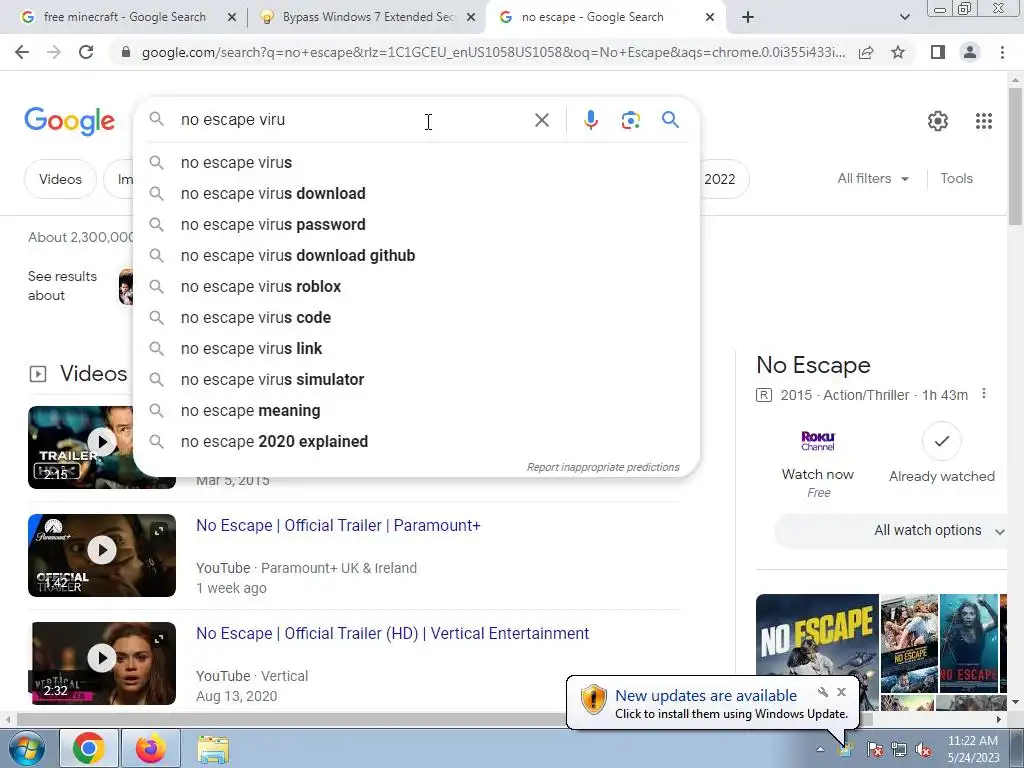Screen dimensions: 1024x768
Task: Switch to Bypass Windows 7 Extended tab
Action: tap(368, 17)
